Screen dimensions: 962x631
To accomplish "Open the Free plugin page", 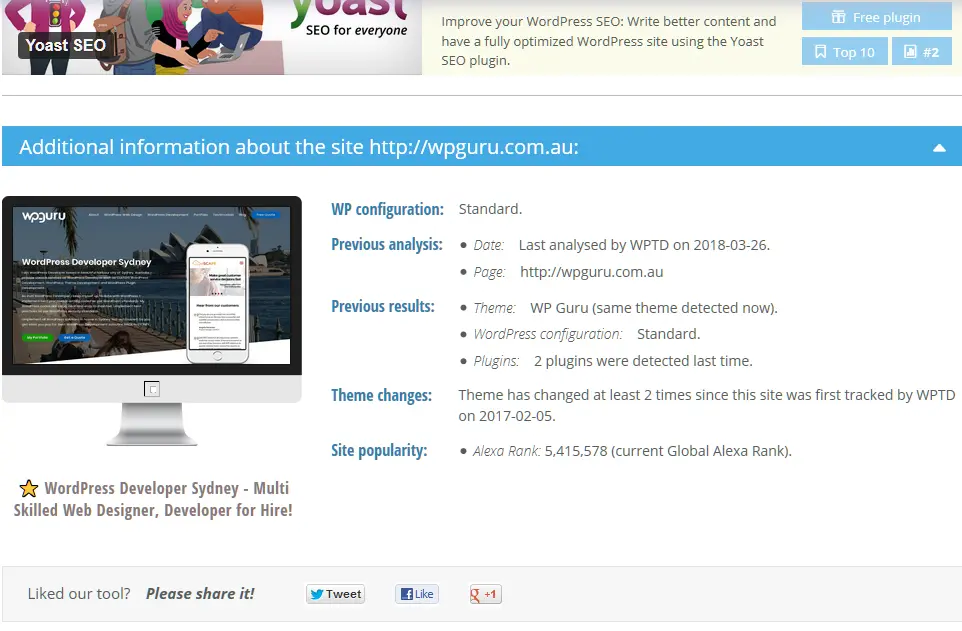I will 876,16.
